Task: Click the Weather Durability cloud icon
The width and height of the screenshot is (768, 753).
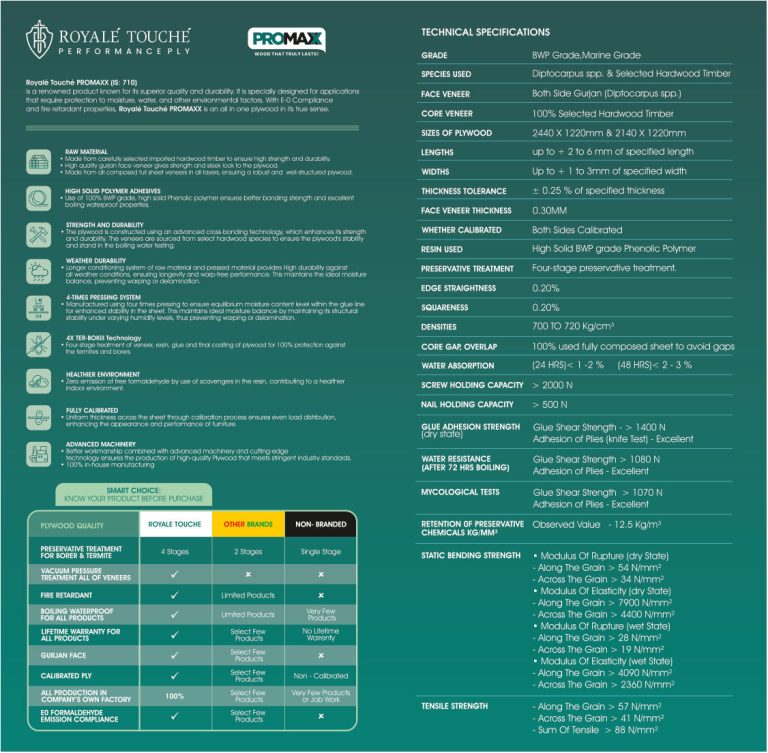Action: click(x=39, y=271)
